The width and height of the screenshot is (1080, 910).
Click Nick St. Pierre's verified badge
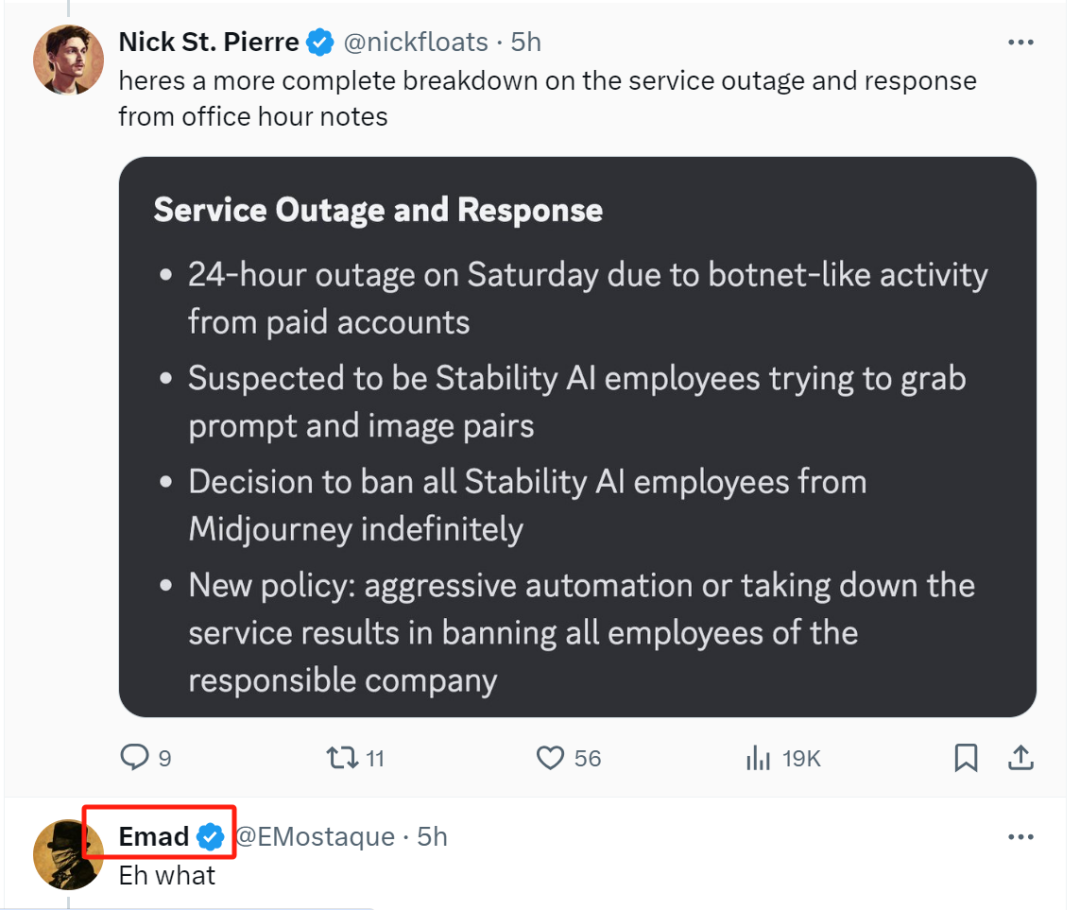(319, 42)
